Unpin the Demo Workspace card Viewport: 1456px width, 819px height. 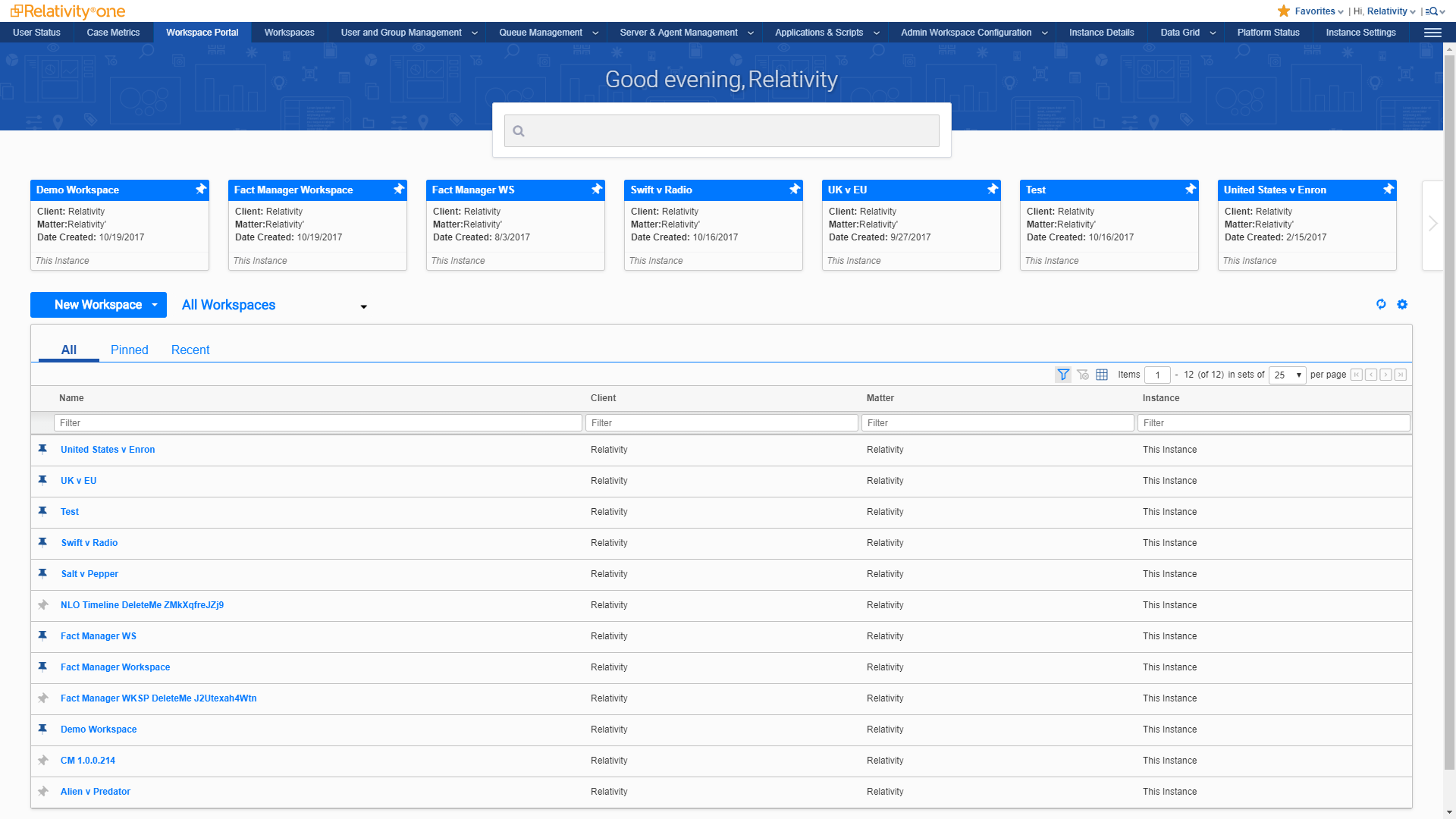coord(201,189)
